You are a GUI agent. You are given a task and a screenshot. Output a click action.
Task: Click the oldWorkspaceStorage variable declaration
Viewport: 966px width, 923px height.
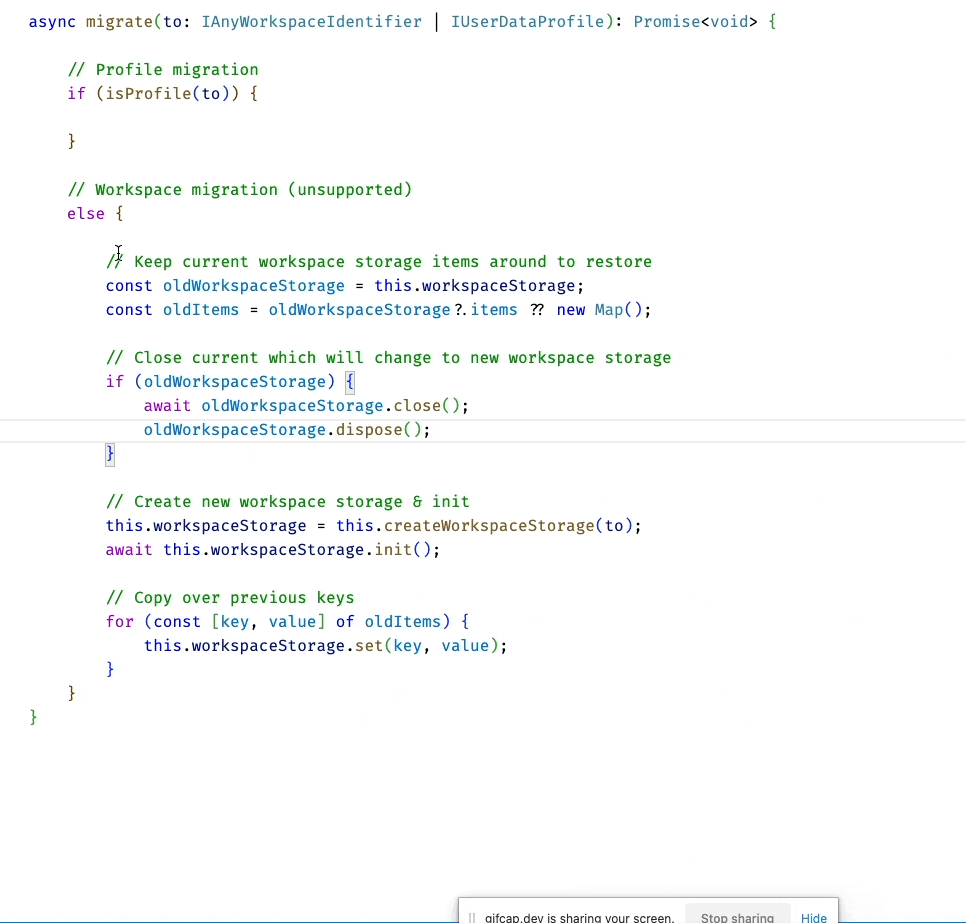click(x=253, y=285)
